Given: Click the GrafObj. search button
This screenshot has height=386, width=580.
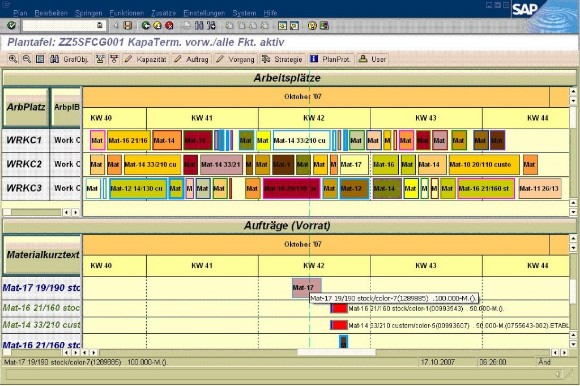Looking at the screenshot, I should 70,59.
